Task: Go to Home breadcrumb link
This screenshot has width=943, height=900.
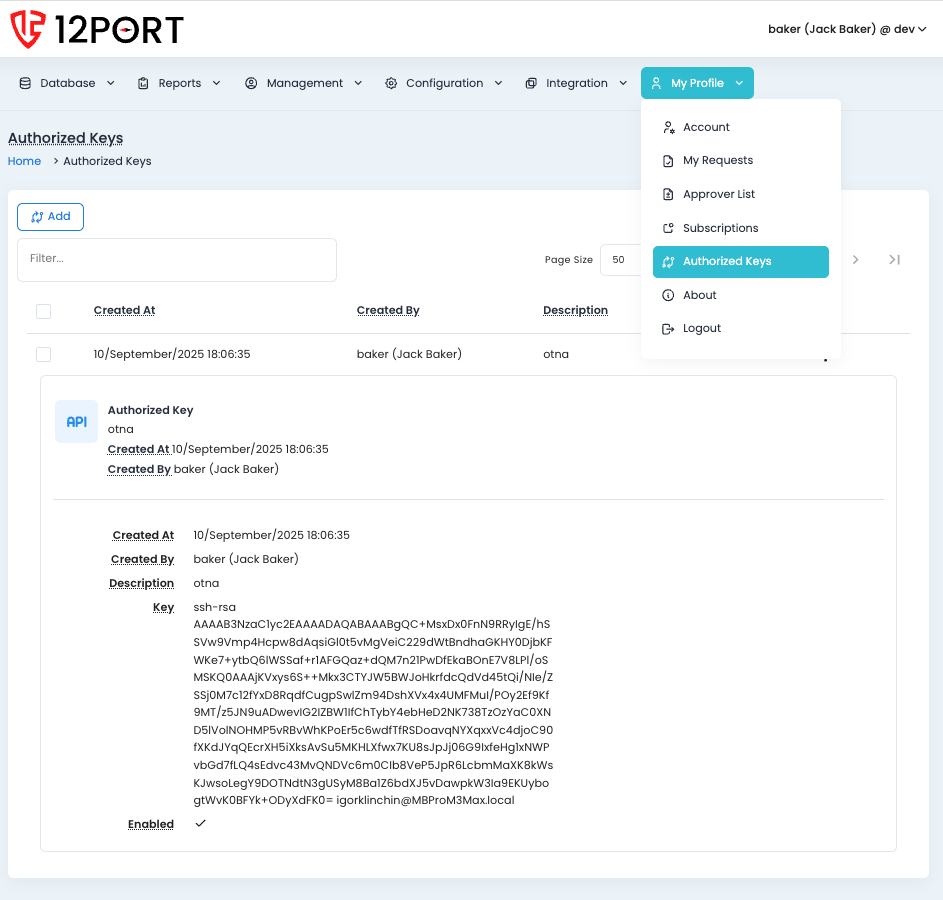Action: pos(25,161)
